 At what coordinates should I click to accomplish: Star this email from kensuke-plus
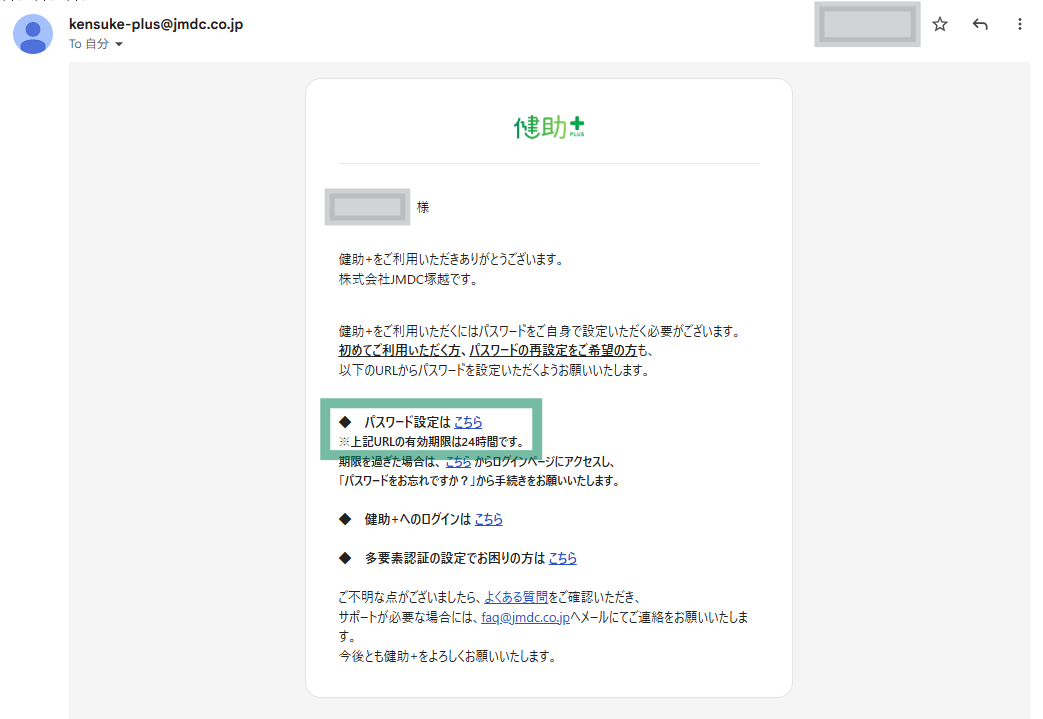tap(940, 25)
